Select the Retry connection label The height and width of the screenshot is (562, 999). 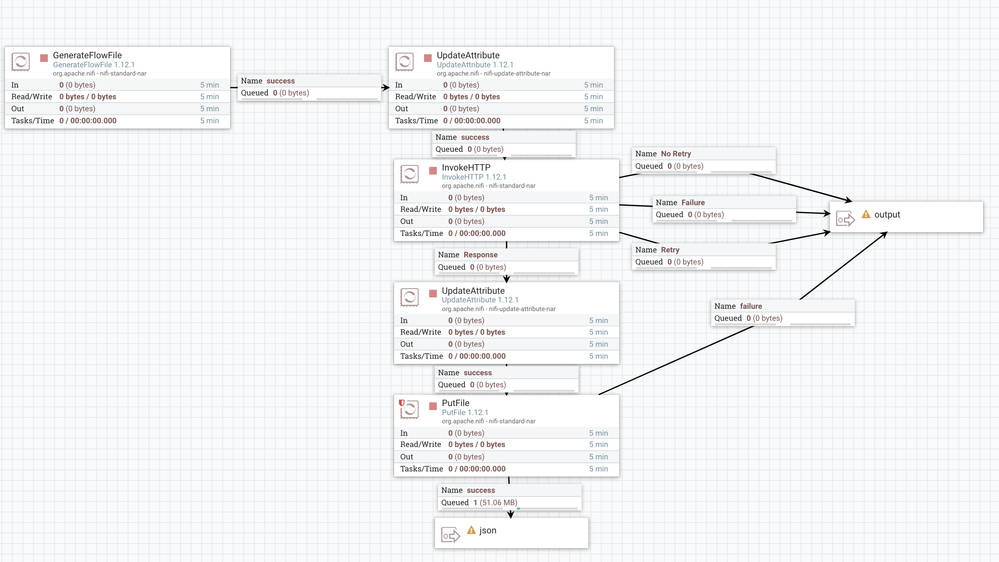[704, 256]
